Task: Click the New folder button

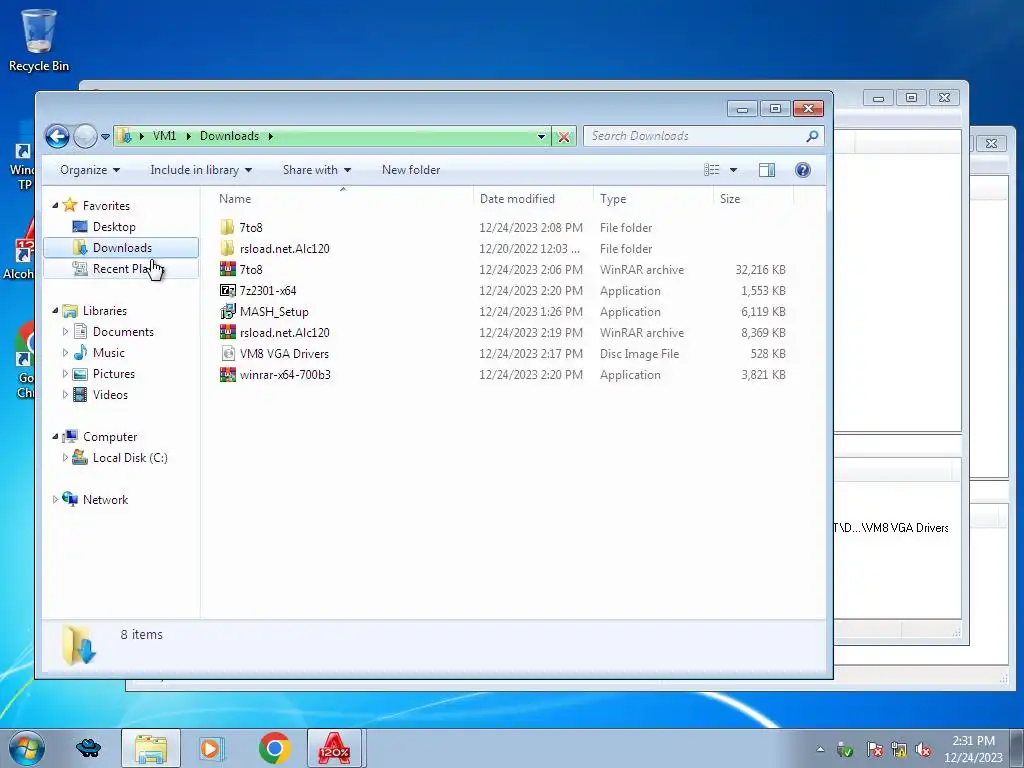Action: [411, 170]
